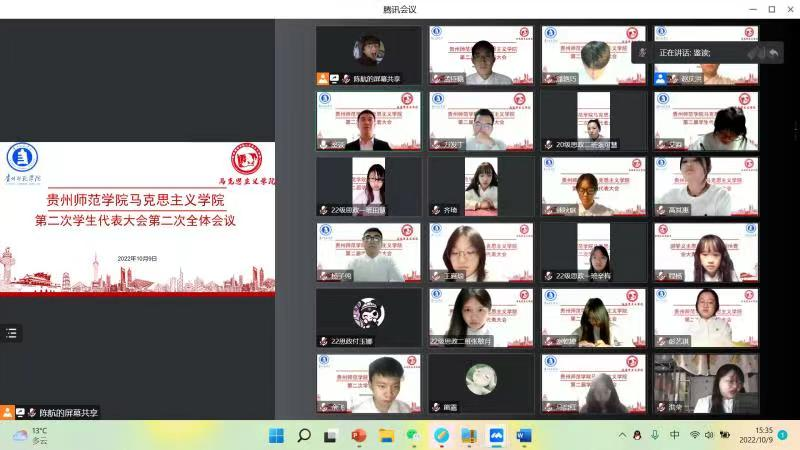Click the shared slide 第二次学生代表大会第二次全体会议

(137, 219)
